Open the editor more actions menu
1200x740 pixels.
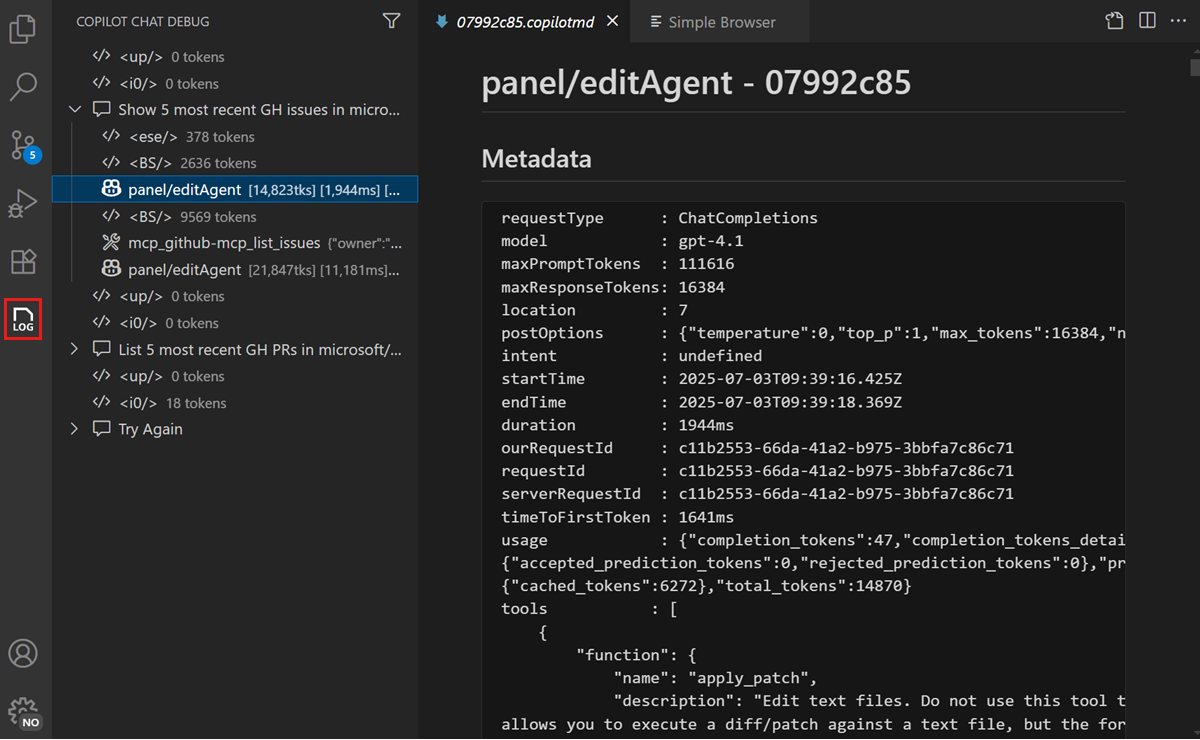pos(1177,19)
